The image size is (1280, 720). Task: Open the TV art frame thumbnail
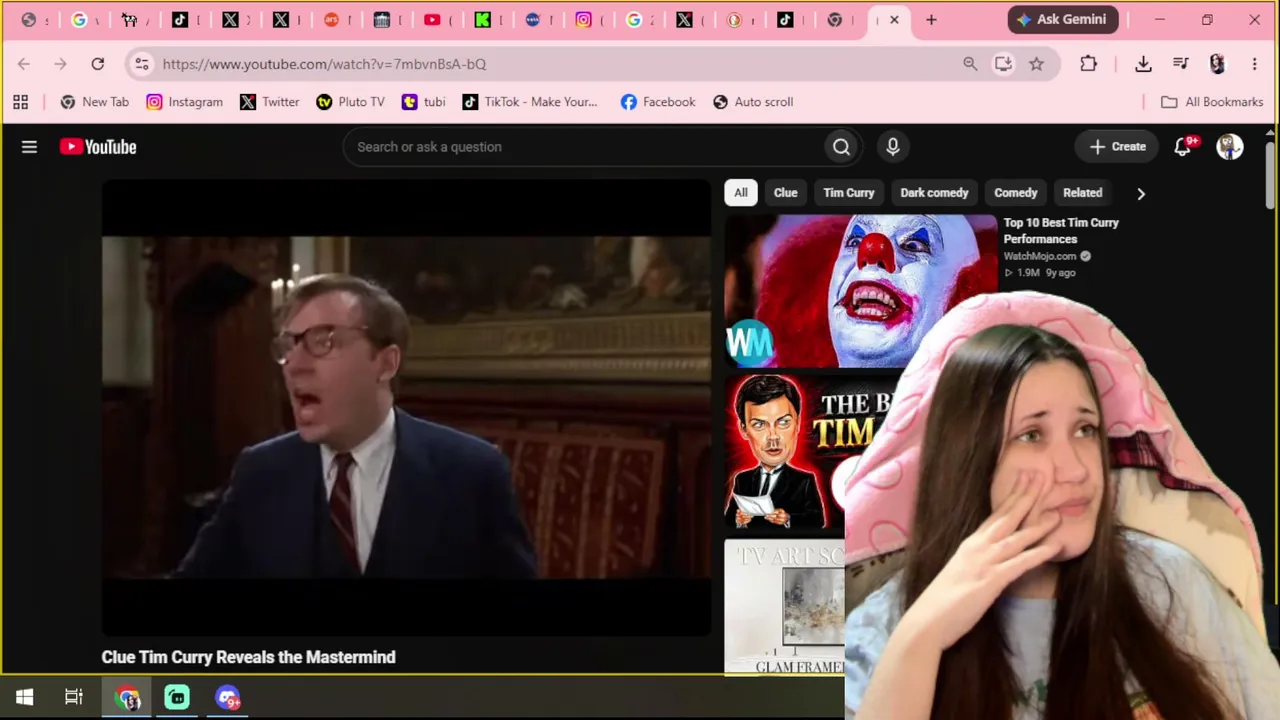784,607
